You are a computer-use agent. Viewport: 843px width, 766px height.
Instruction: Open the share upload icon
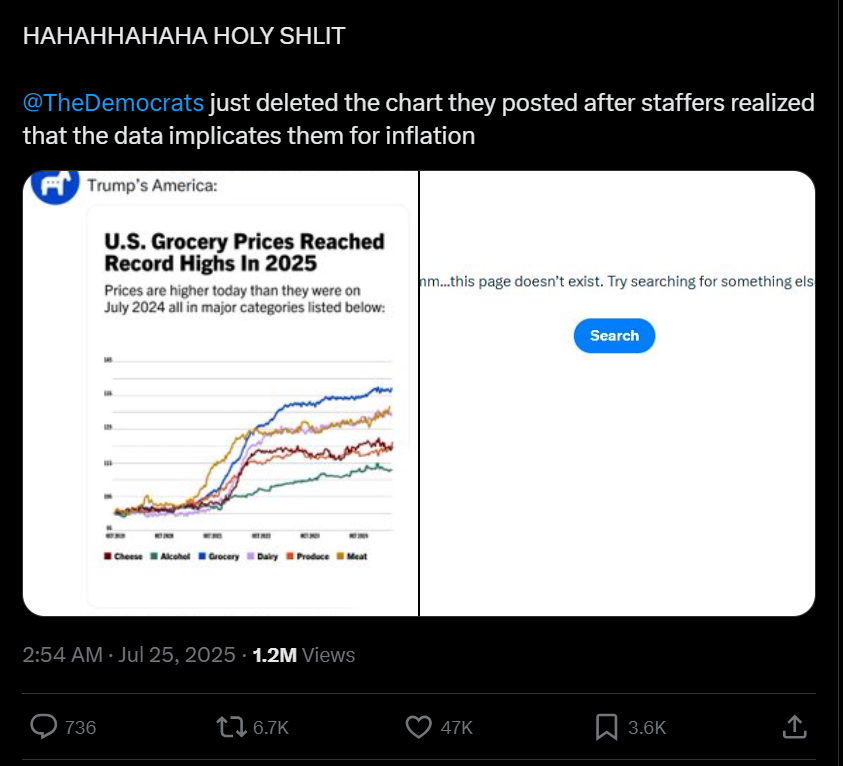point(795,726)
